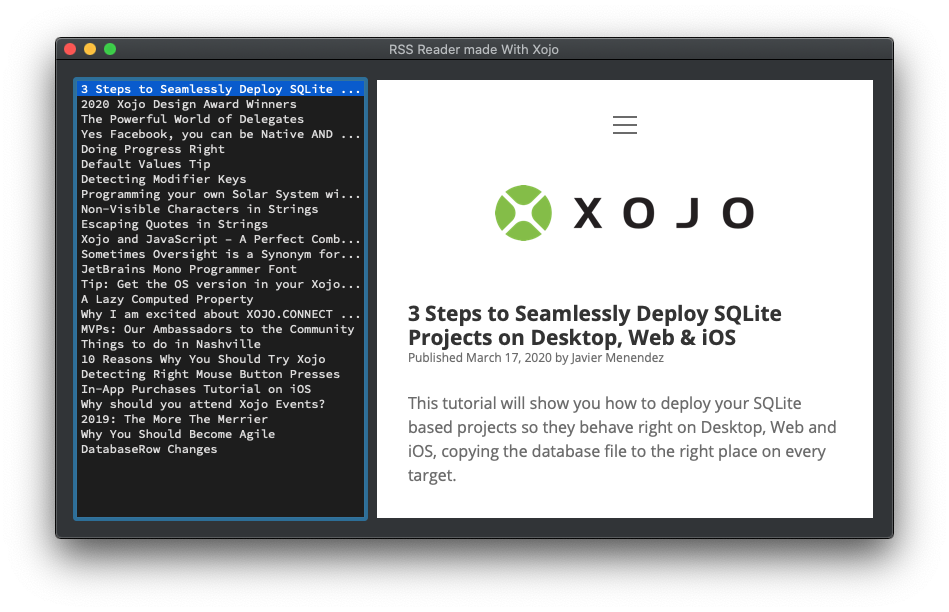
Task: Select 'Escaping Quotes in Strings' item
Action: (221, 224)
